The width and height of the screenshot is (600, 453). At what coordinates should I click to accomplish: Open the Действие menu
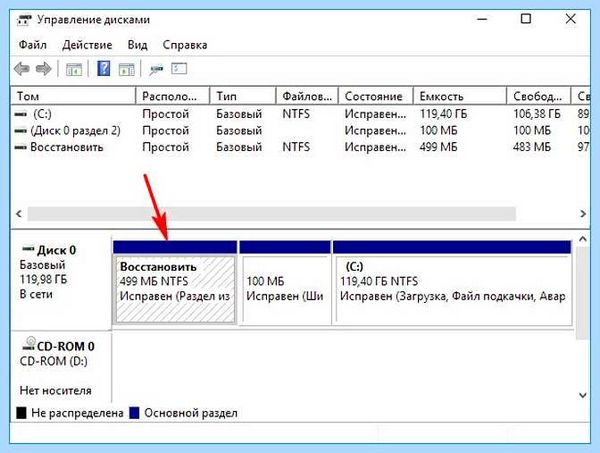[87, 45]
